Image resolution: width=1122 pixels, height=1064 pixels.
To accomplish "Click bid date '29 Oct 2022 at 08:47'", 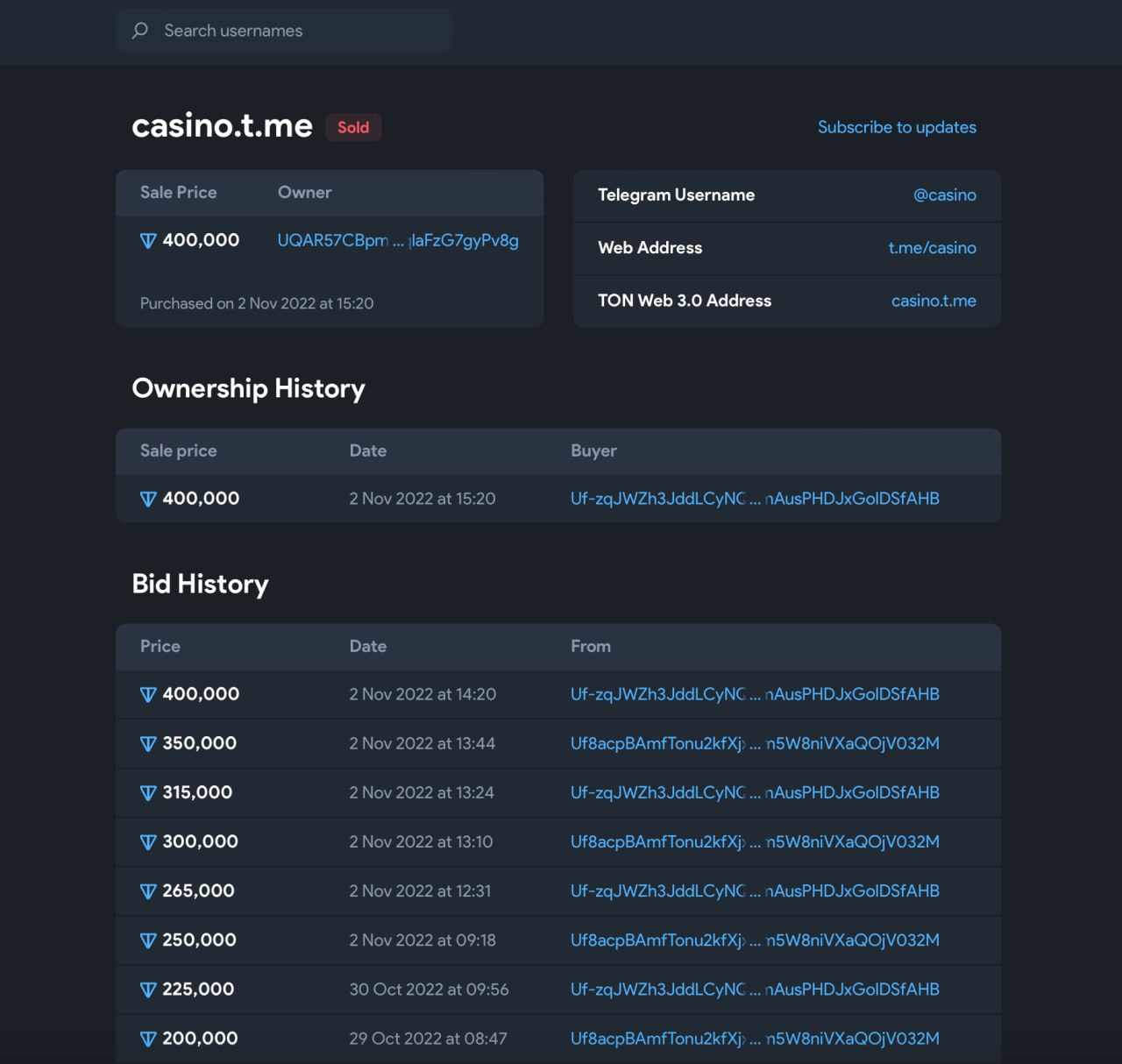I will click(428, 1039).
